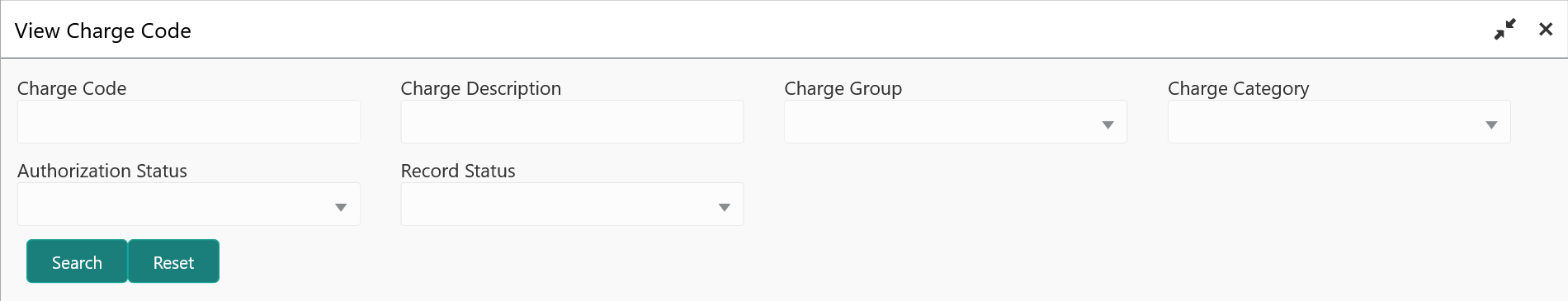This screenshot has height=301, width=1568.
Task: Collapse the View Charge Code window using the arrows icon
Action: pos(1505,30)
